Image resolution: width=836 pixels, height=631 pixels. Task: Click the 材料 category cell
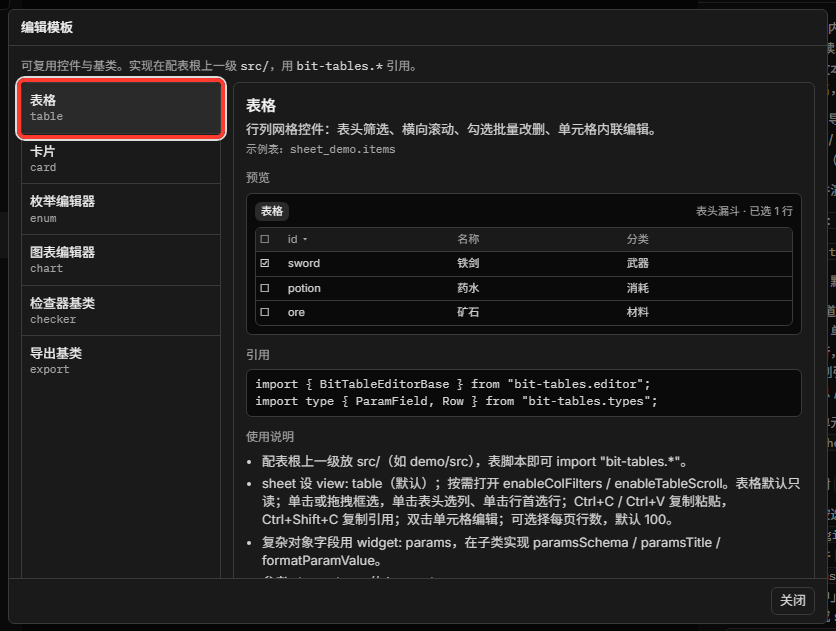[638, 312]
